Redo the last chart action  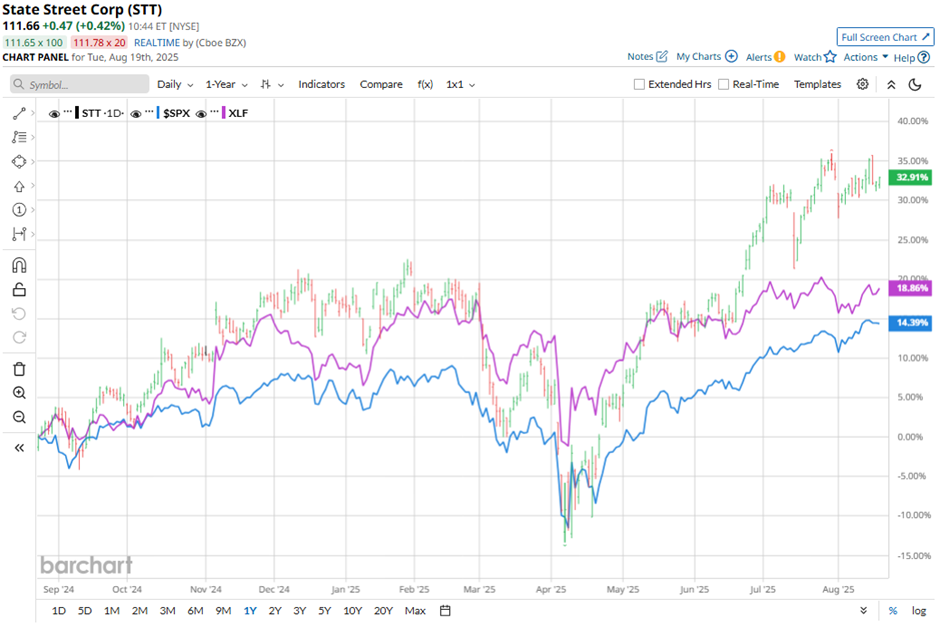pyautogui.click(x=19, y=337)
